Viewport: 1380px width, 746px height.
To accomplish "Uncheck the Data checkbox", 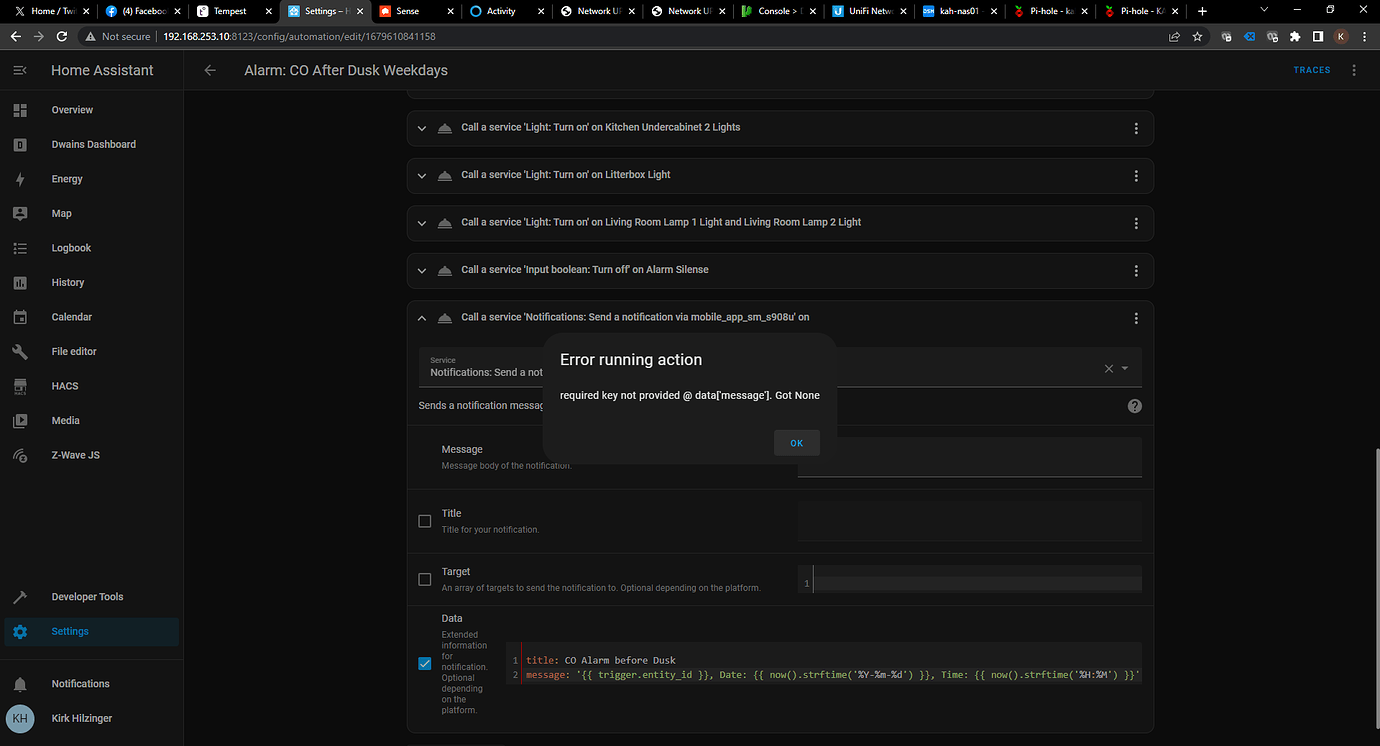I will tap(425, 663).
